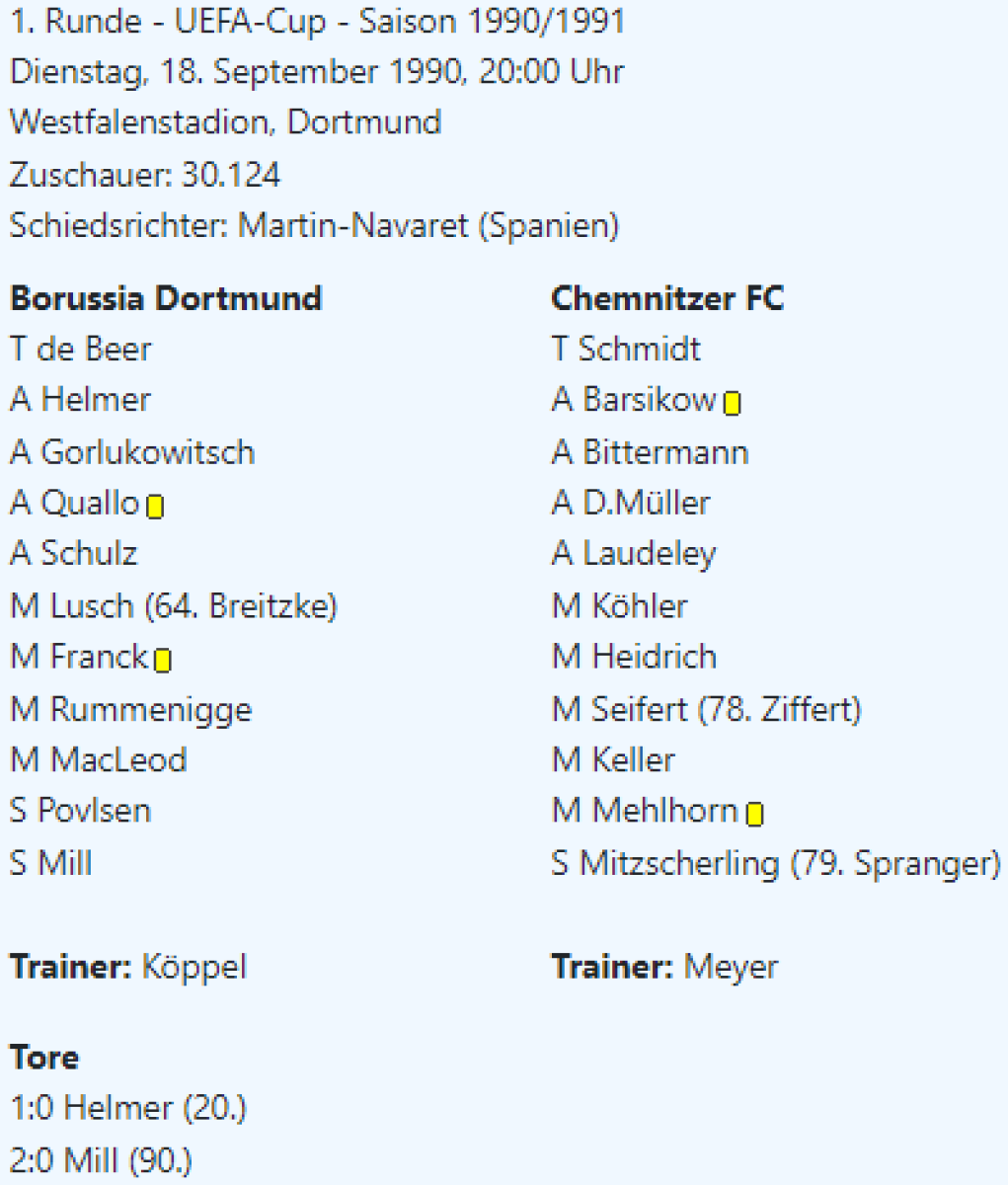Click the Chemnitzer FC team heading
The image size is (1008, 1185).
click(x=667, y=298)
